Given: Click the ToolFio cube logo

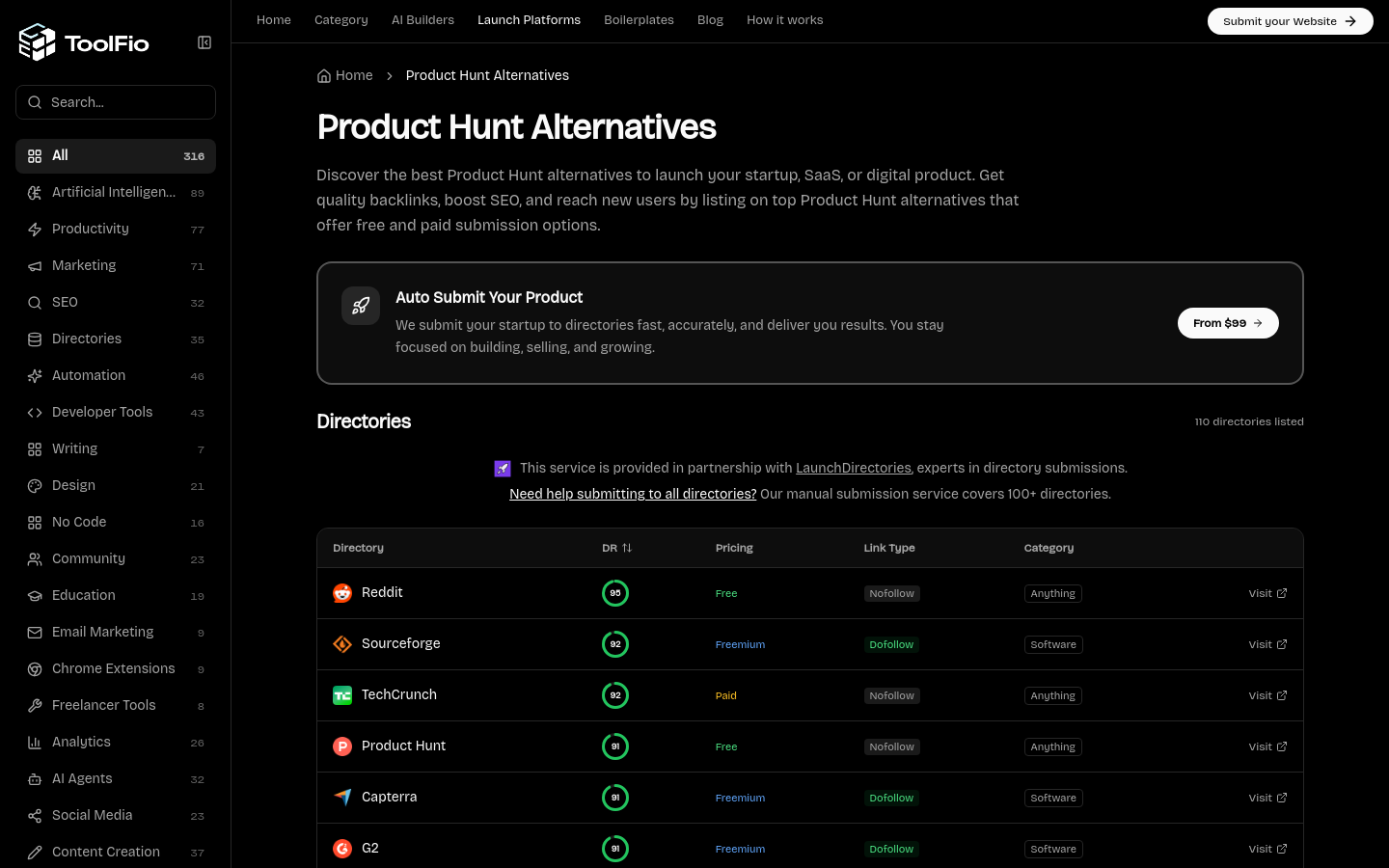Looking at the screenshot, I should (x=38, y=42).
